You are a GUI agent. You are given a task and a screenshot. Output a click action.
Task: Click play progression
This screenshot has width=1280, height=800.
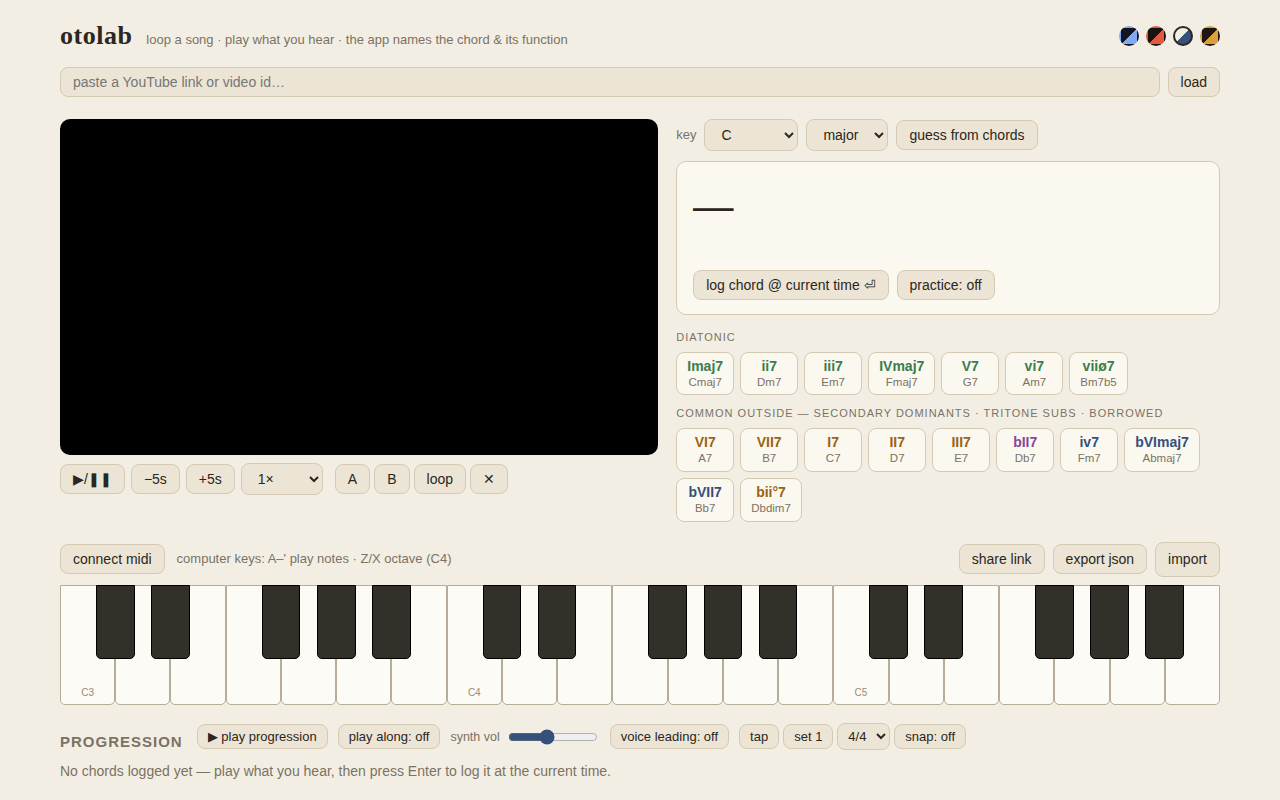tap(262, 737)
